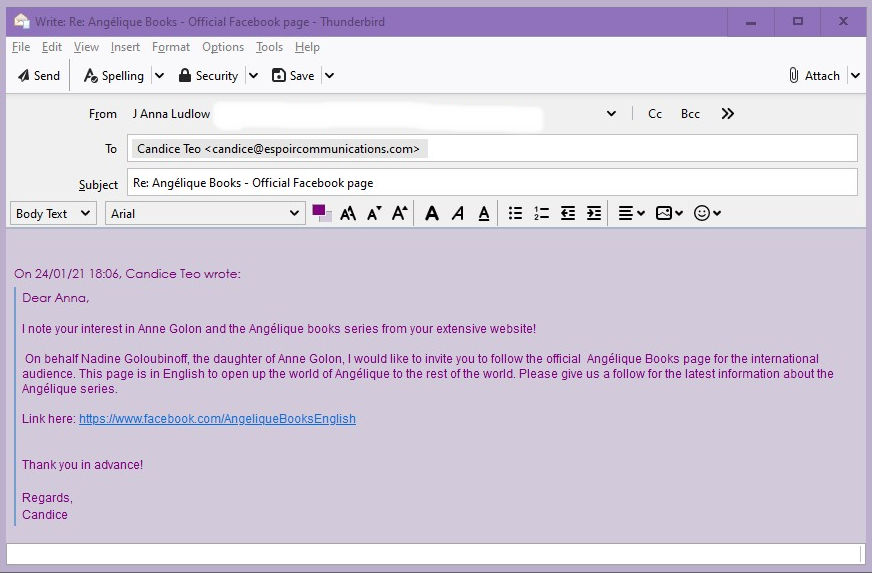Click the Attach paperclip button
Screen dimensions: 872x573
[x=814, y=75]
